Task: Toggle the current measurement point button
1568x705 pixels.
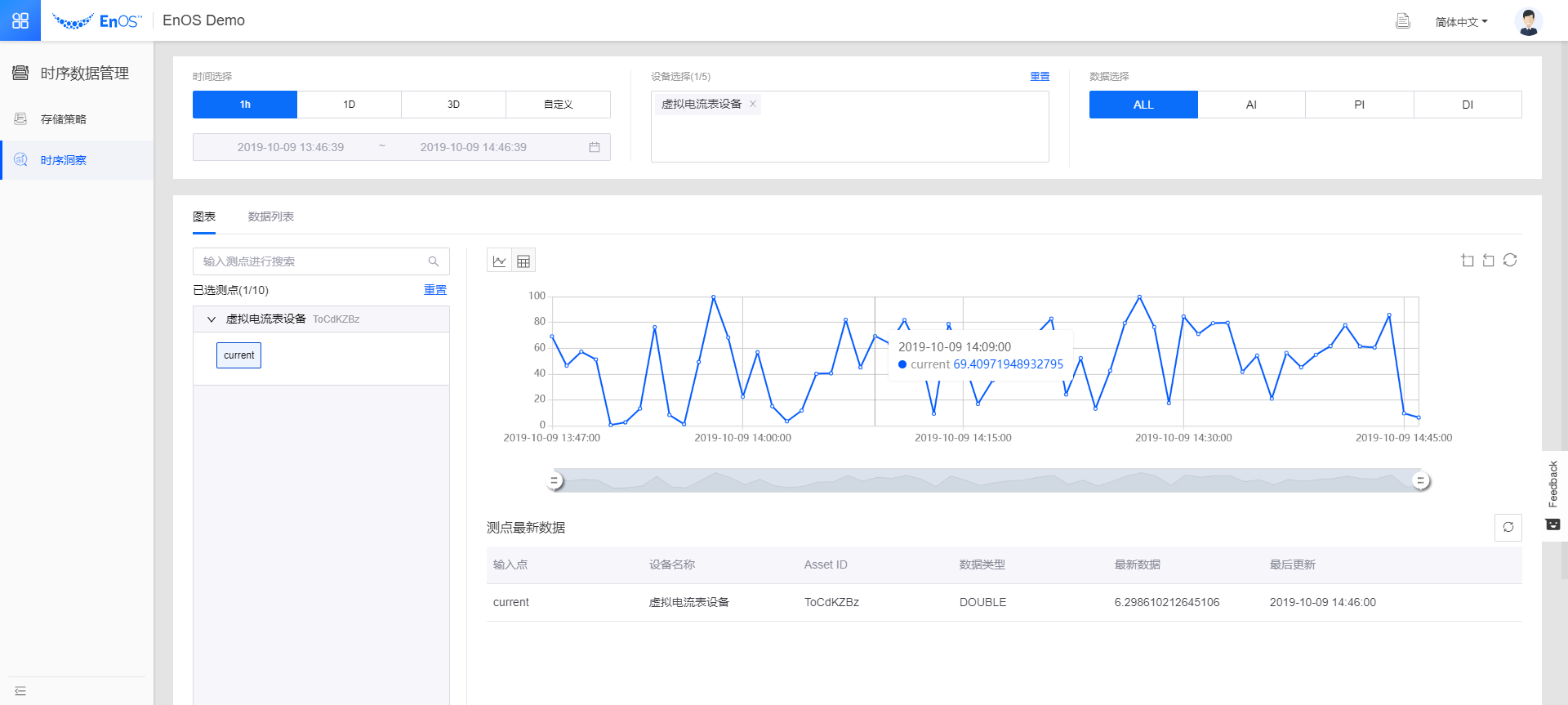Action: pyautogui.click(x=239, y=355)
